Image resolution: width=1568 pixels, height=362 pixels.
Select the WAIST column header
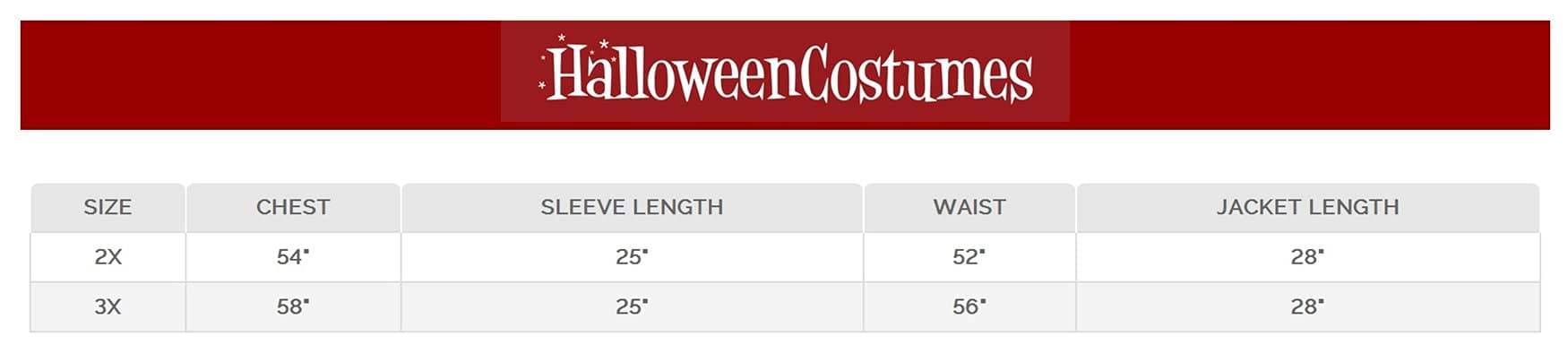point(969,207)
